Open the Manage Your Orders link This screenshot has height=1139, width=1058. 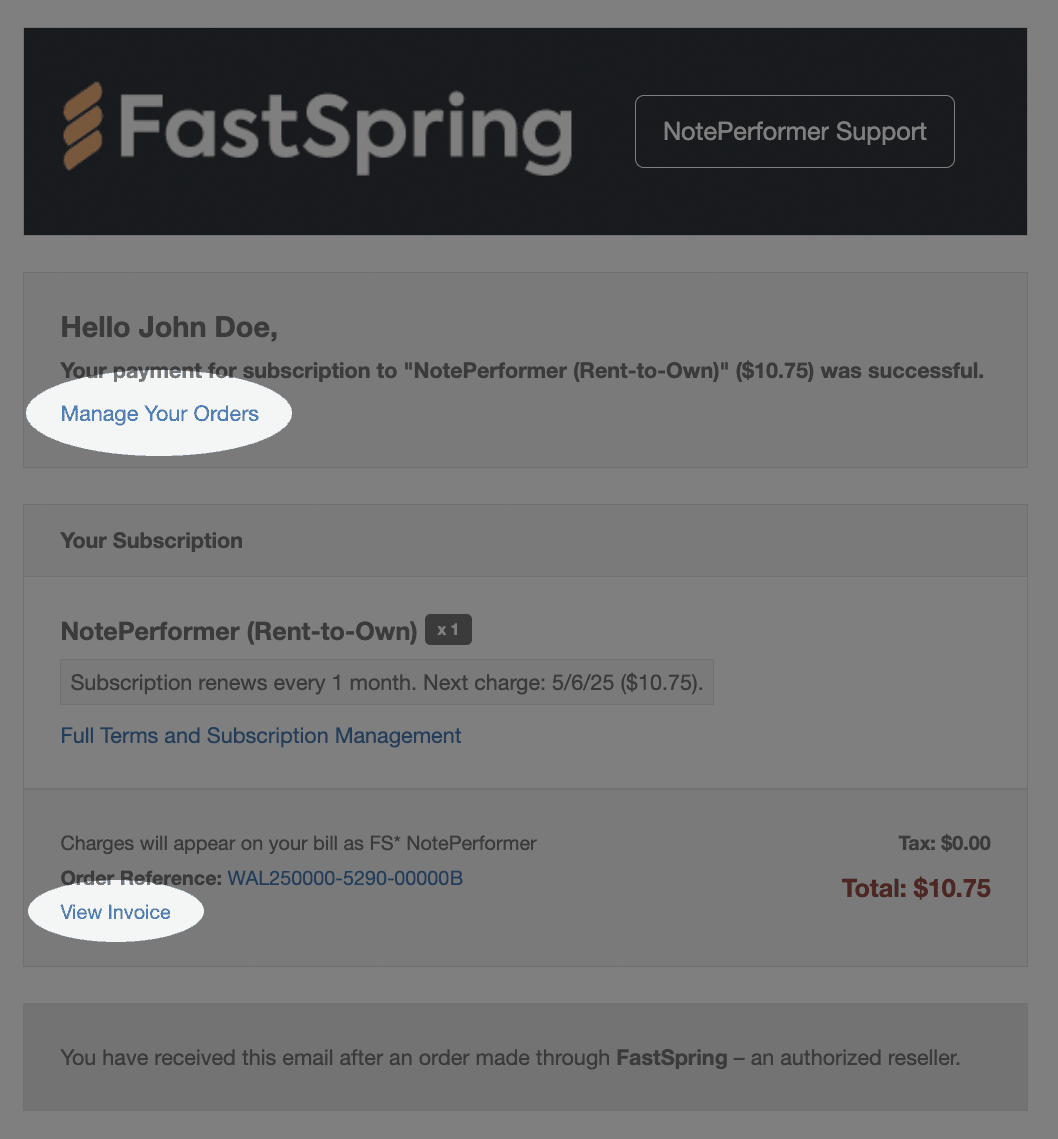click(160, 414)
